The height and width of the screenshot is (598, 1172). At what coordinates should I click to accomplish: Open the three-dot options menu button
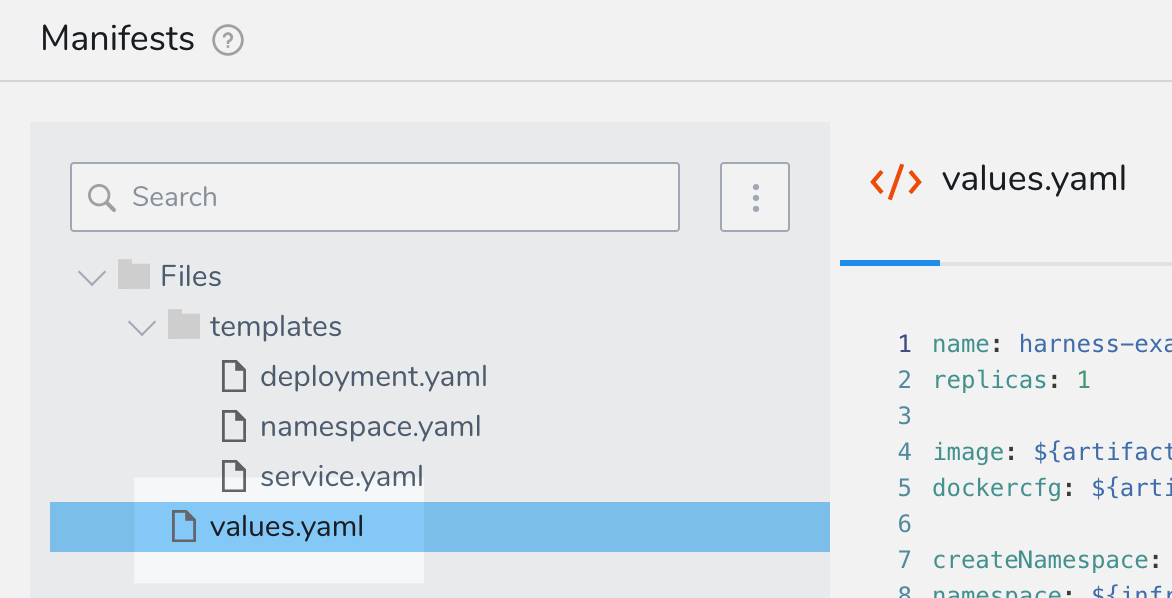coord(755,197)
